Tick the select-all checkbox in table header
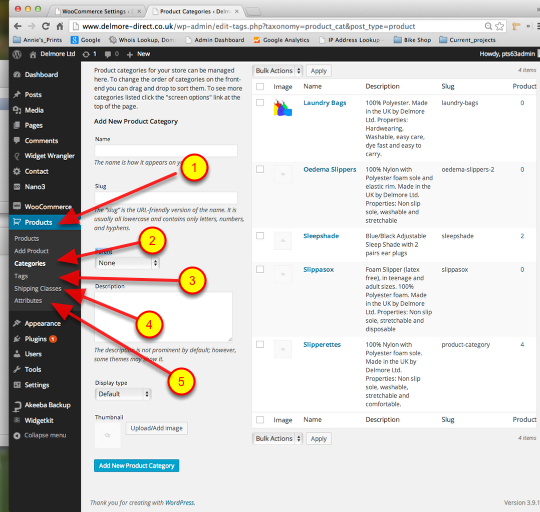 (x=260, y=86)
